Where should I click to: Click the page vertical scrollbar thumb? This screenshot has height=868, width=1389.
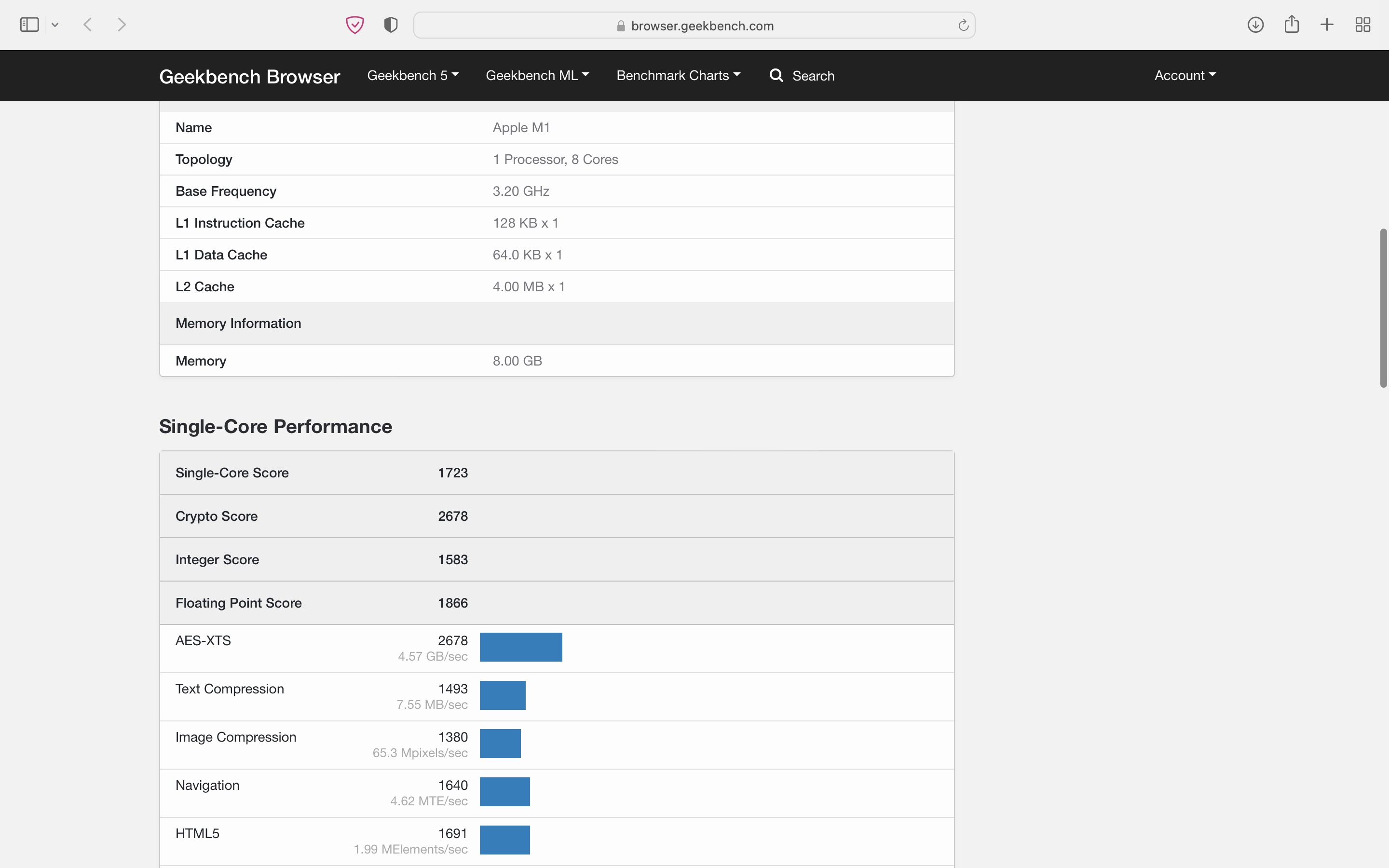1383,308
